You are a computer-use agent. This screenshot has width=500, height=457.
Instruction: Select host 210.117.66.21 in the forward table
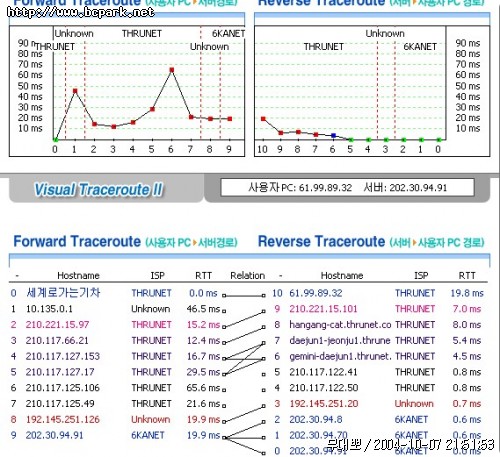pos(57,341)
